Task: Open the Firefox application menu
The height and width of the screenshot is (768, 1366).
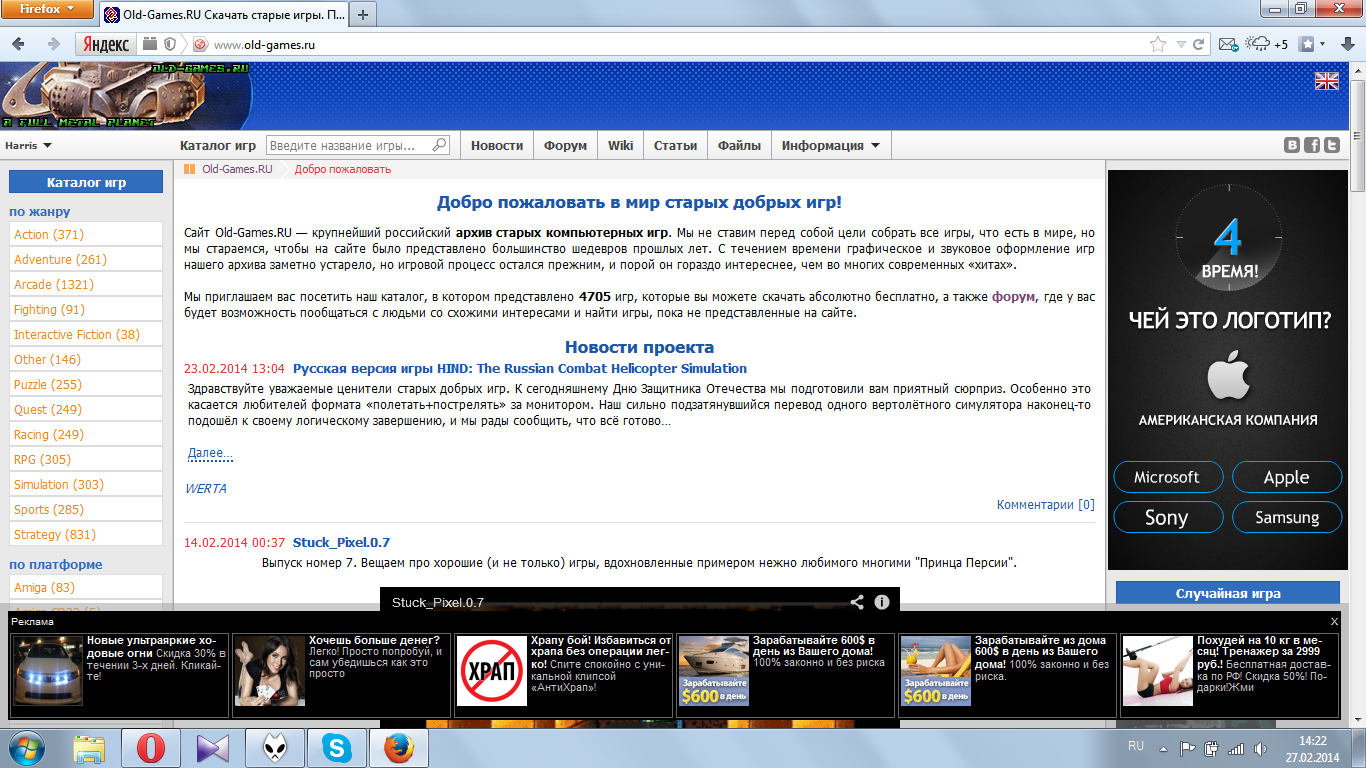Action: [49, 10]
